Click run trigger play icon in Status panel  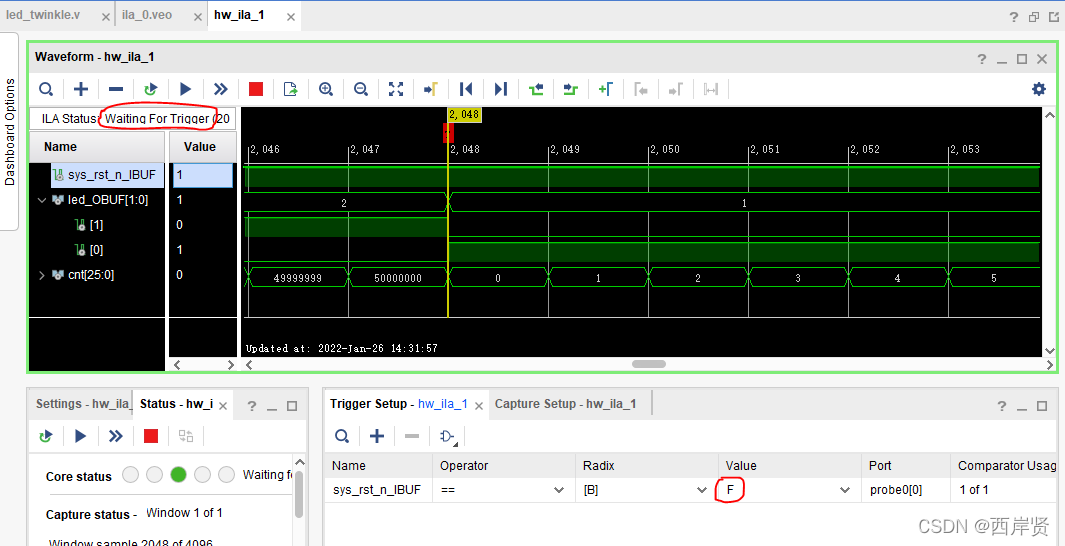pyautogui.click(x=81, y=436)
